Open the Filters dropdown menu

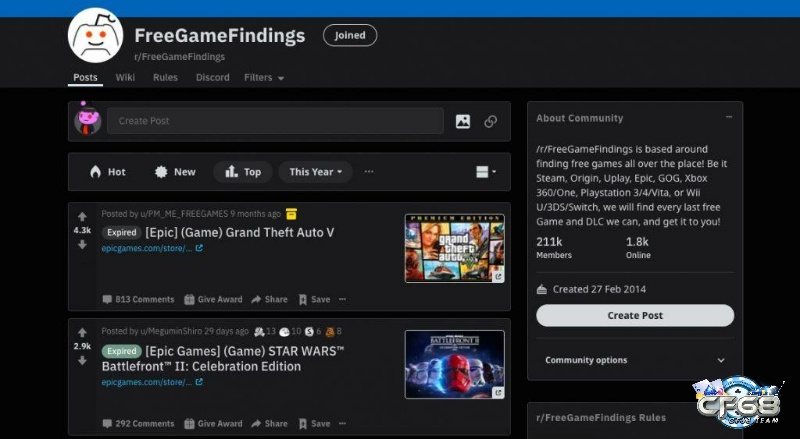tap(264, 78)
